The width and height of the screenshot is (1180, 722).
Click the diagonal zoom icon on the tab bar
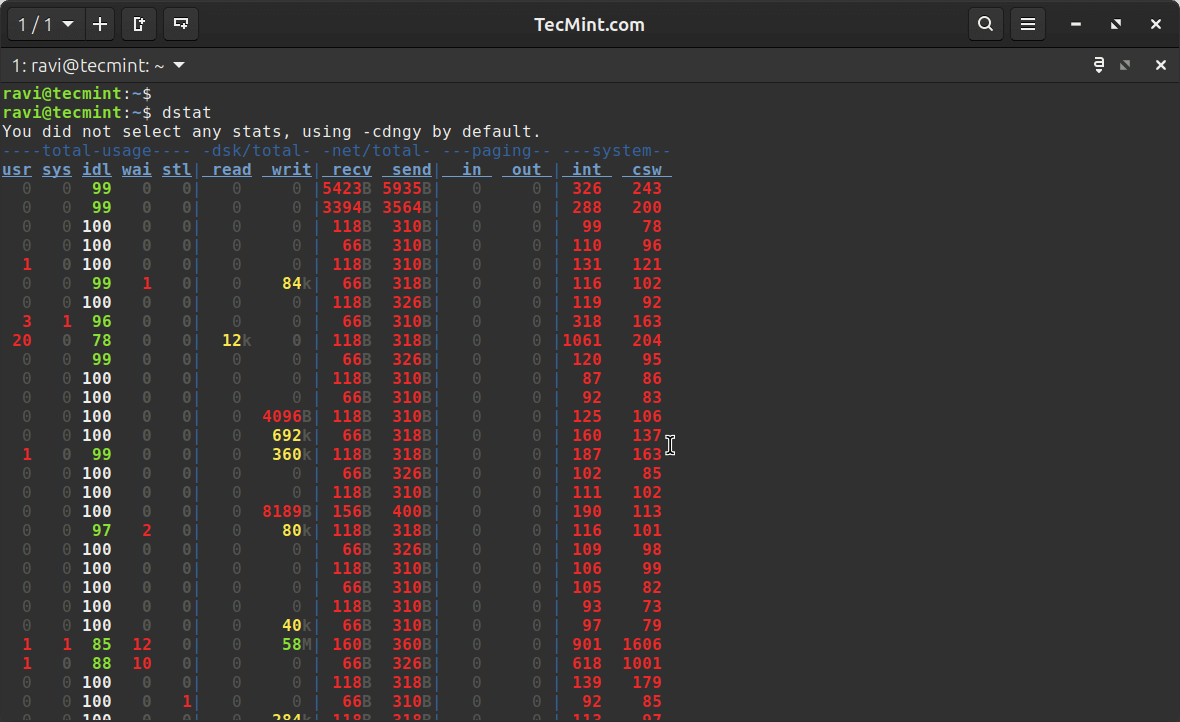[x=1126, y=64]
